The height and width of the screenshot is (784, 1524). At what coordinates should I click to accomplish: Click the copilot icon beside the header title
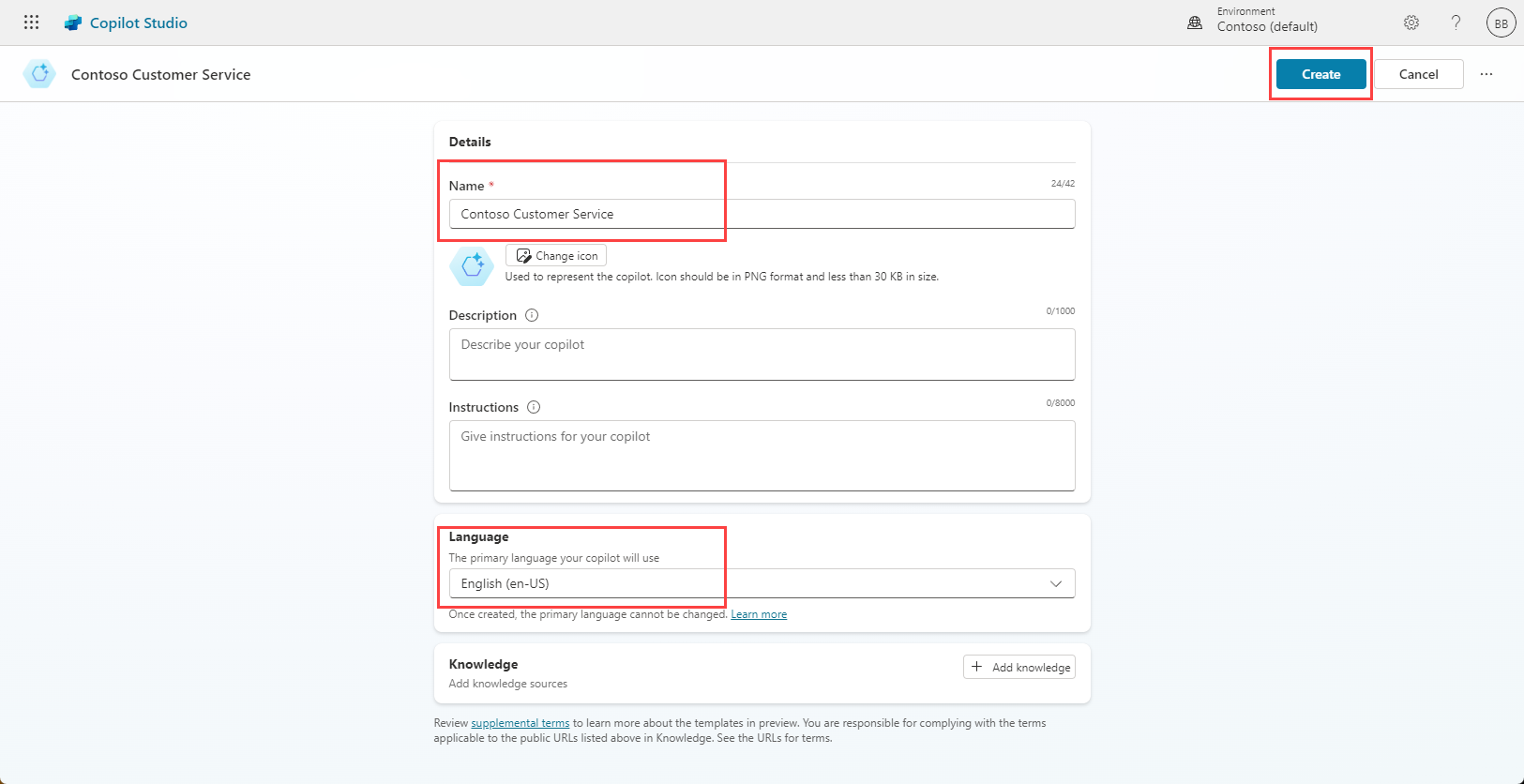pyautogui.click(x=39, y=74)
